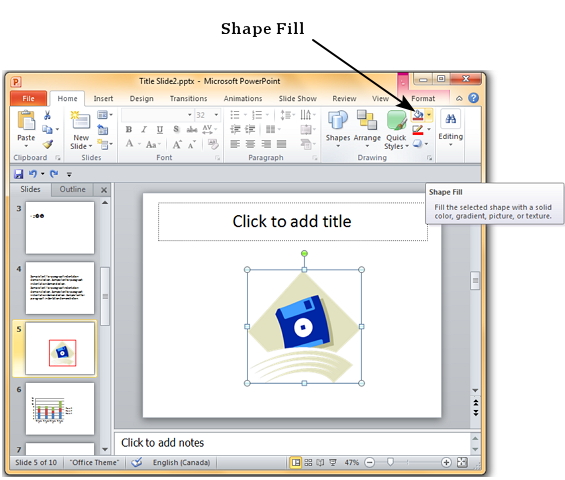Open Customize Quick Access Toolbar dropdown
This screenshot has width=565, height=480.
69,174
